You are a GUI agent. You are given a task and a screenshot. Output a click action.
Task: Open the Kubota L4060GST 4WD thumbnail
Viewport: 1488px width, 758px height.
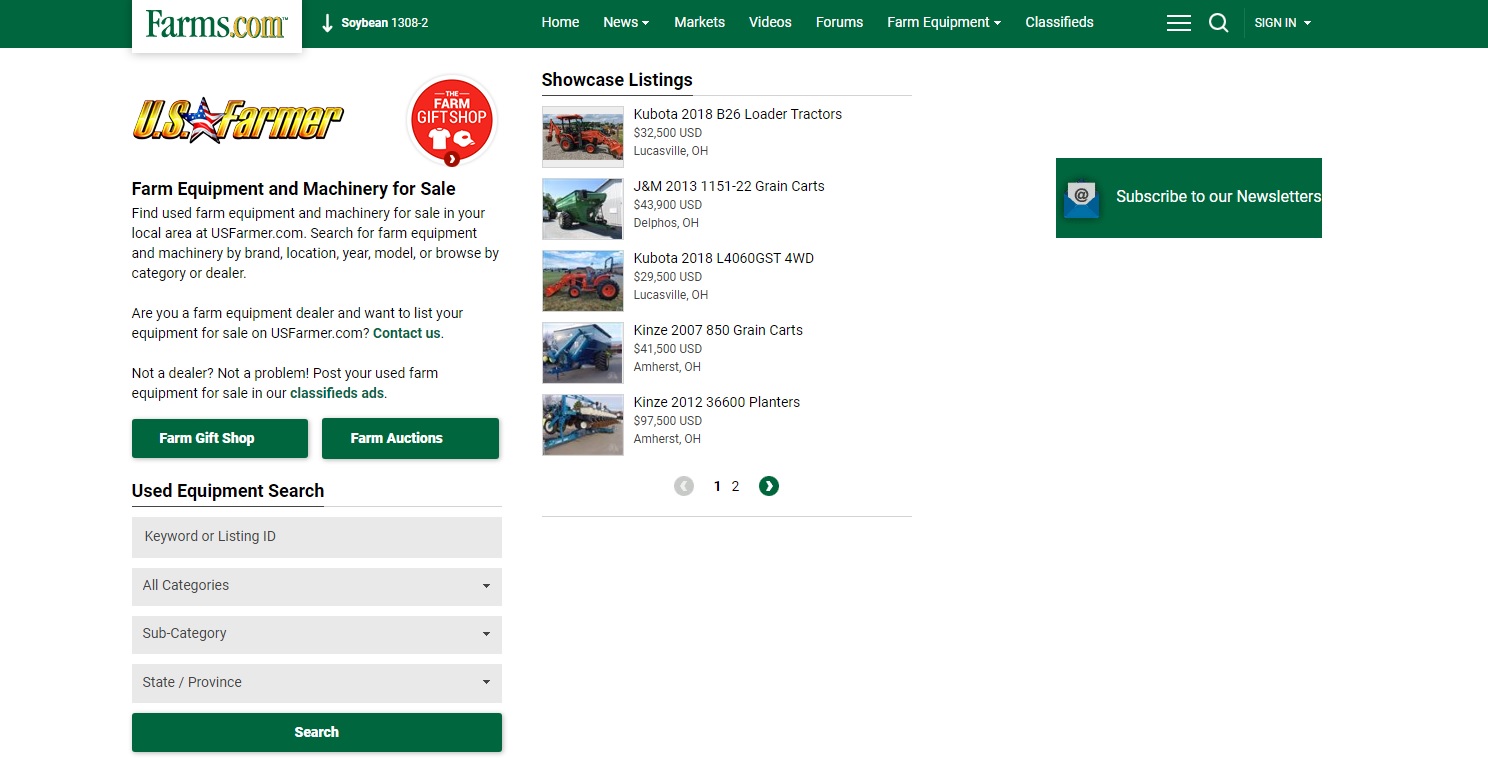(x=583, y=281)
